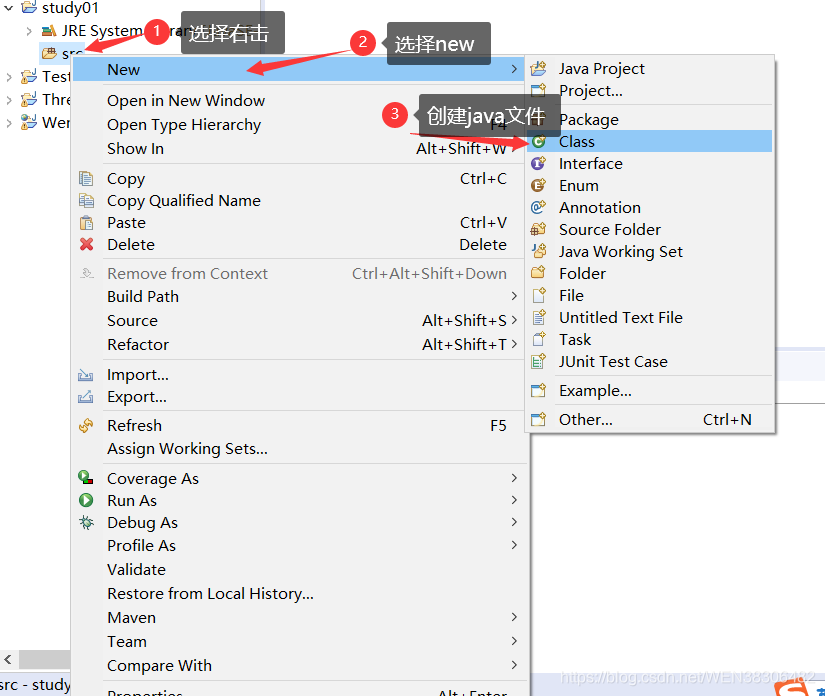Expand the JRE System Library node

pos(29,31)
